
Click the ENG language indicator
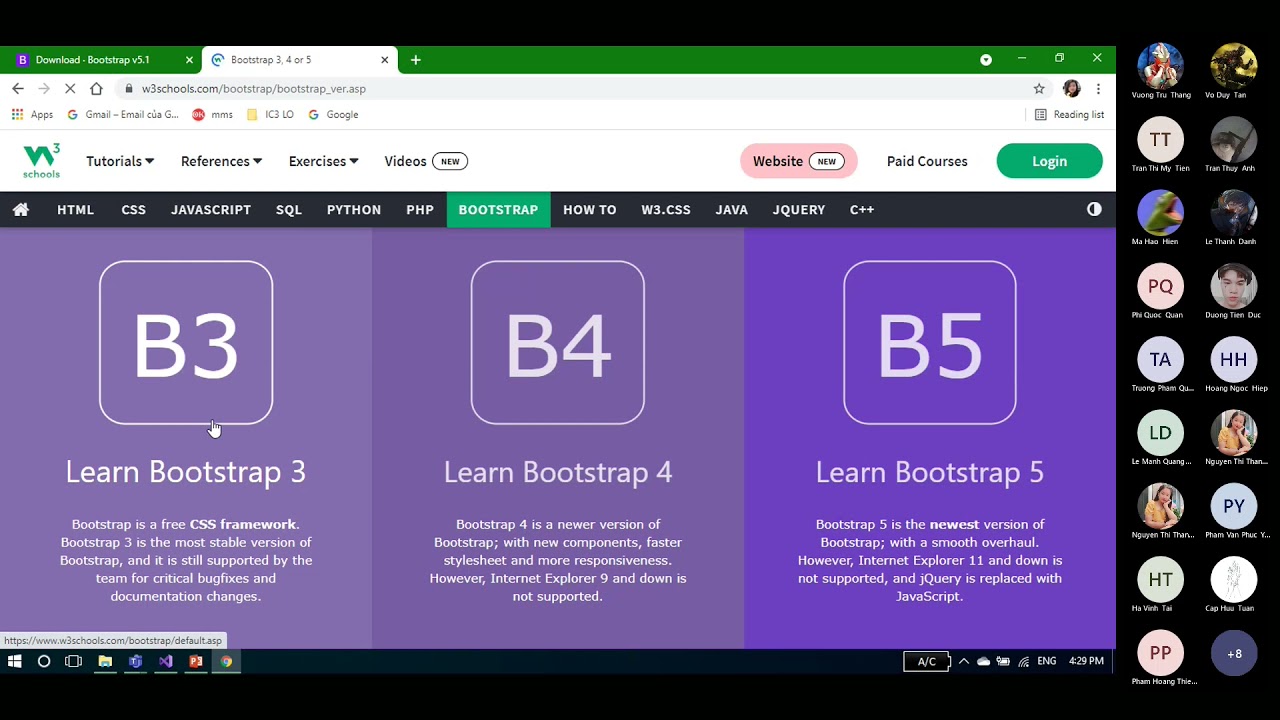(1047, 661)
